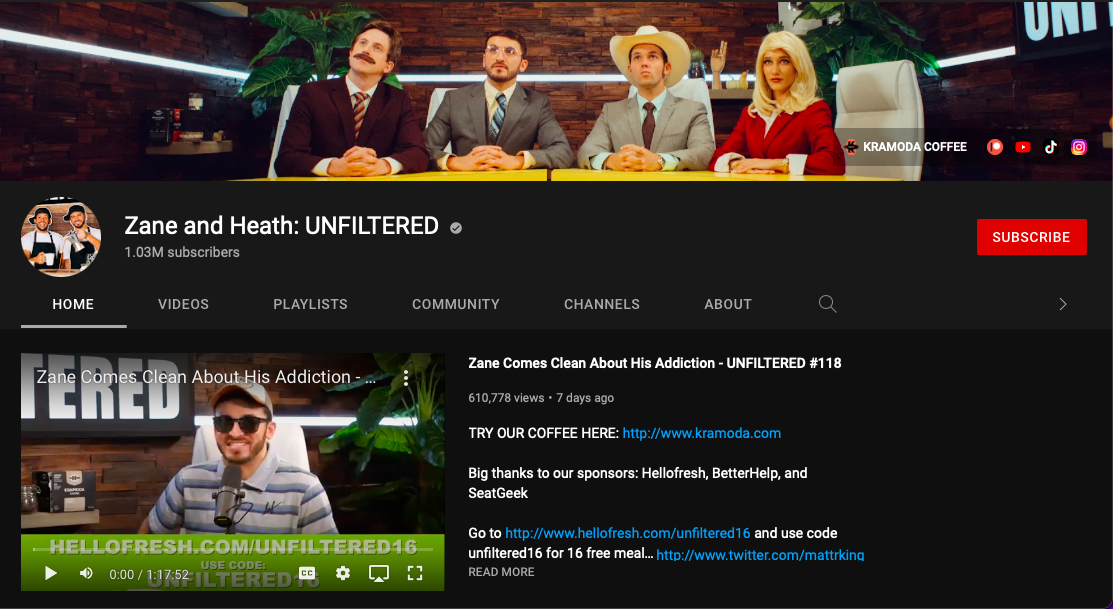Go to the COMMUNITY tab
Screen dimensions: 1113x609
(456, 304)
